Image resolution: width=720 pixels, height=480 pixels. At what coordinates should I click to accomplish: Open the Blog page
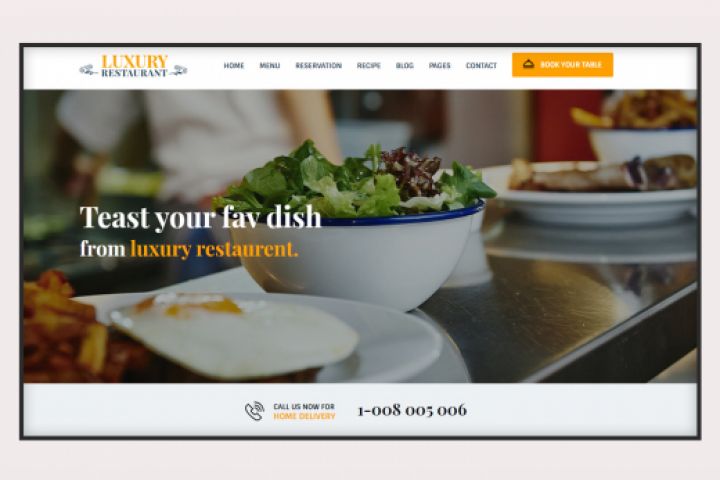tap(405, 66)
